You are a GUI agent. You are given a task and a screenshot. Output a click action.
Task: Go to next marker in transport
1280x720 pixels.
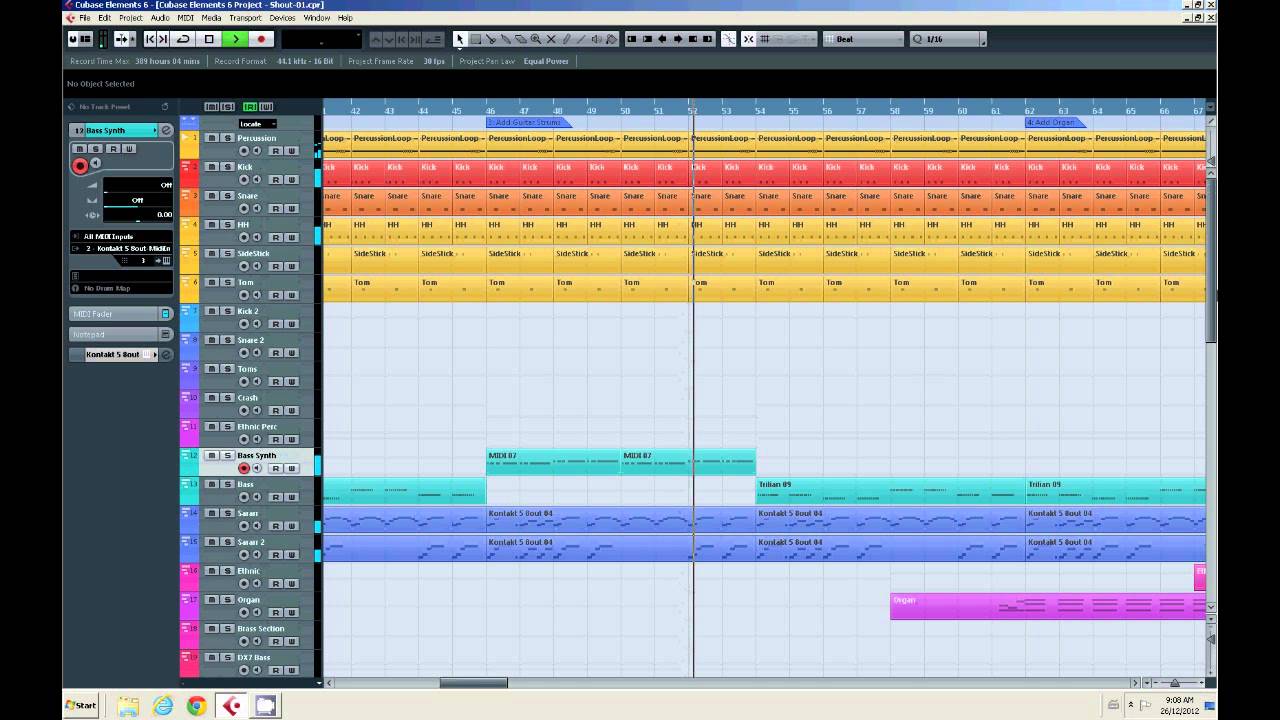(x=162, y=39)
